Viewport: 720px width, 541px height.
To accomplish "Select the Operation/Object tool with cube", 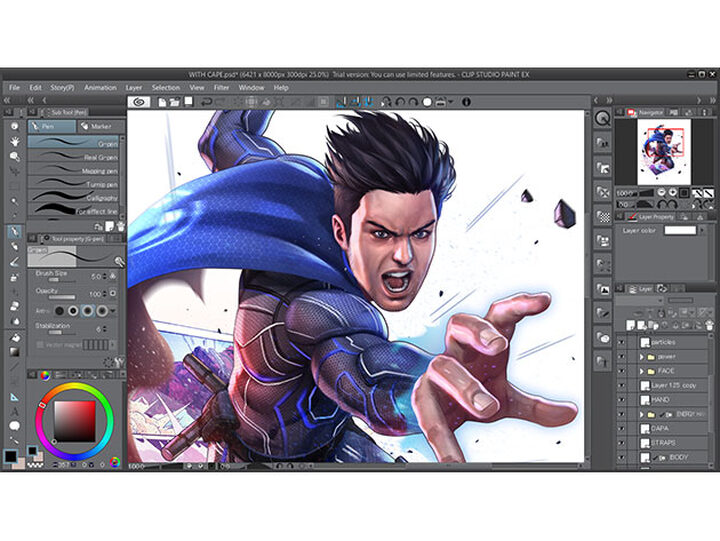I will pyautogui.click(x=15, y=157).
